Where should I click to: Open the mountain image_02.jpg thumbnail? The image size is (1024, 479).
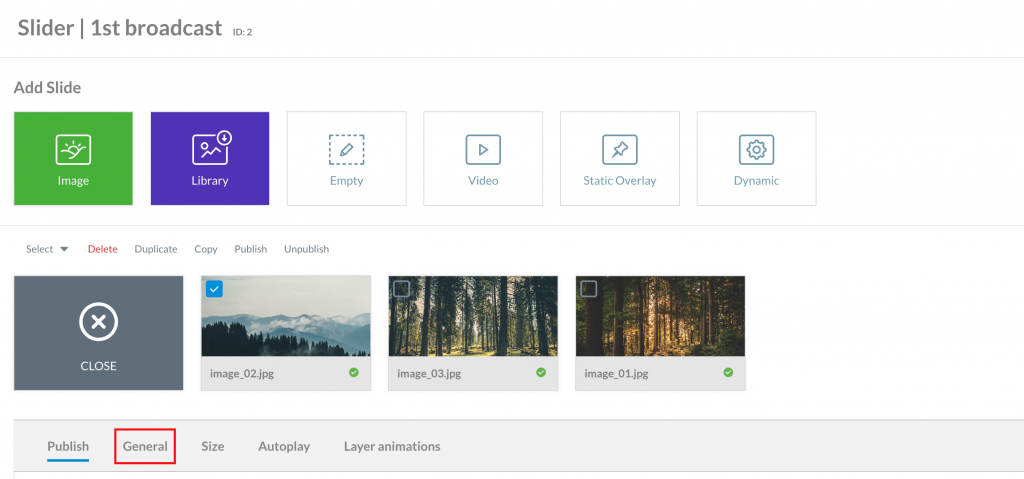285,316
